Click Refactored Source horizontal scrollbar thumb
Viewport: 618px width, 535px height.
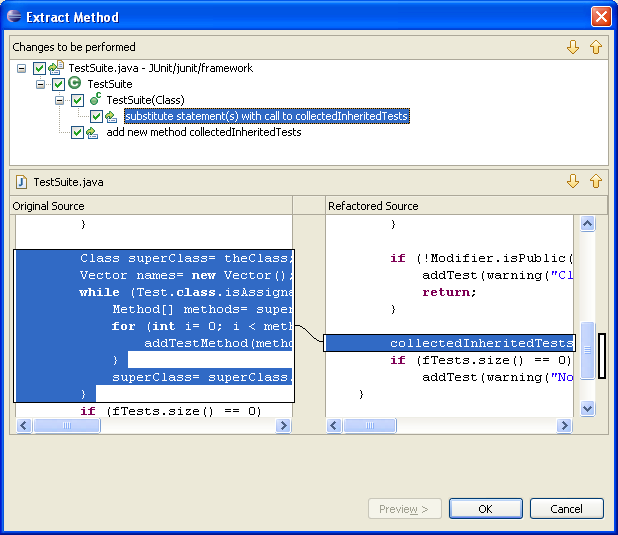click(x=370, y=425)
